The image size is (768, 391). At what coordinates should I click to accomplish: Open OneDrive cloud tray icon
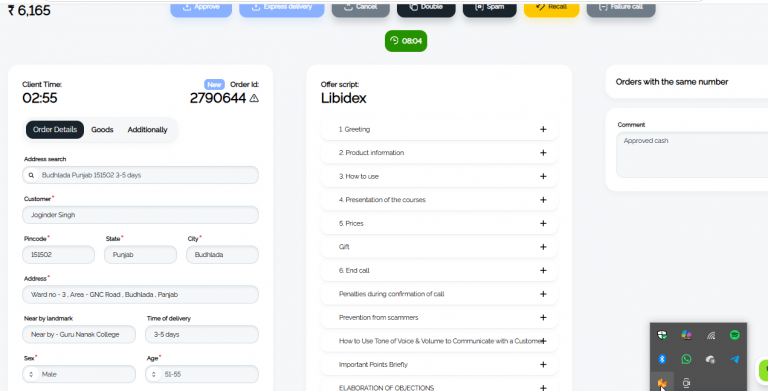tap(711, 359)
